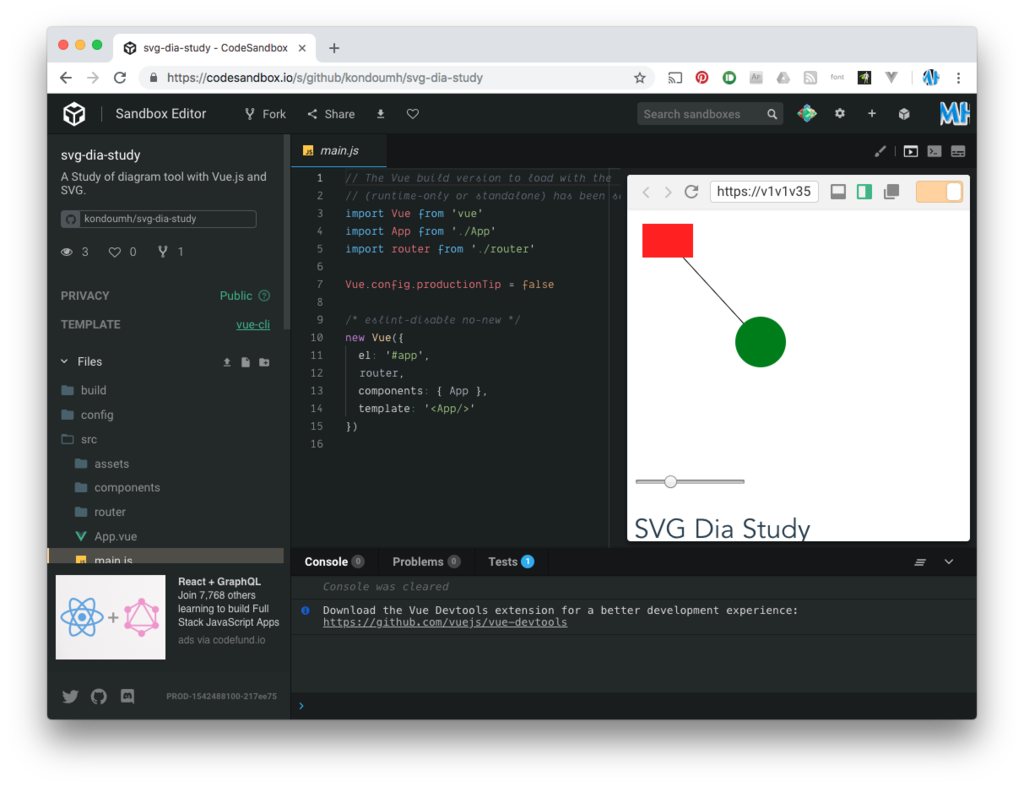Viewport: 1024px width, 787px height.
Task: Download the sandbox as zip
Action: point(381,114)
